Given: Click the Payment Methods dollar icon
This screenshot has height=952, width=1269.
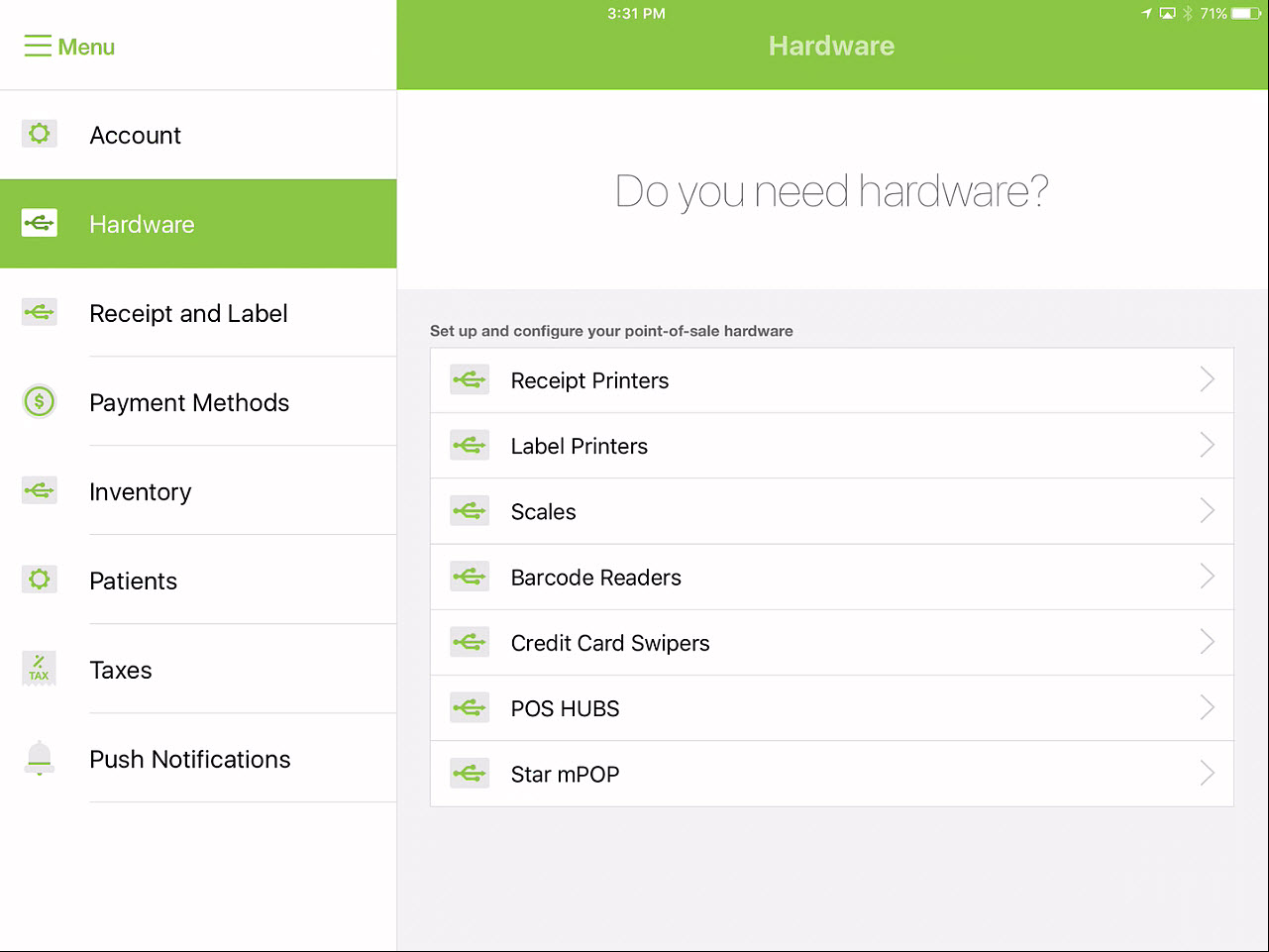Looking at the screenshot, I should [x=40, y=401].
